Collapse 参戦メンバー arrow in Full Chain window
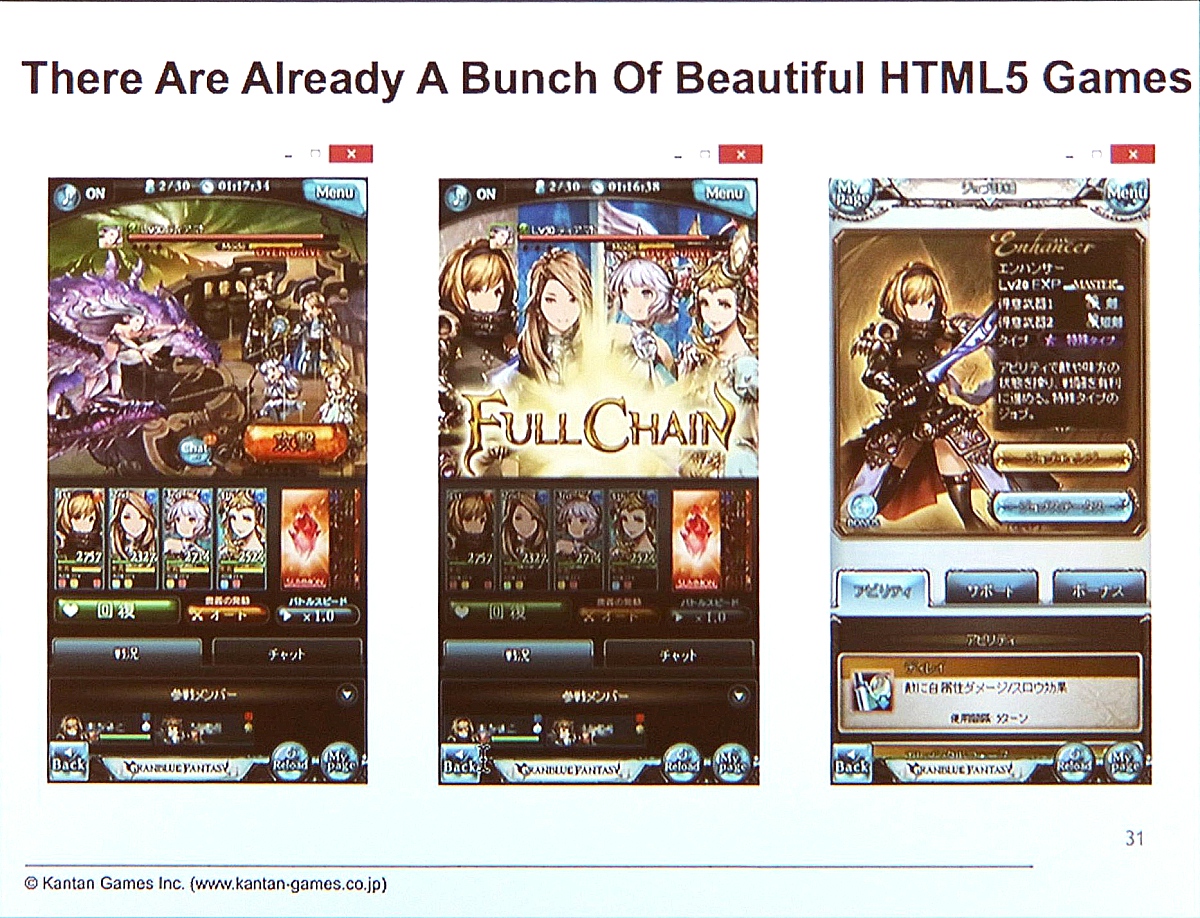 coord(738,695)
